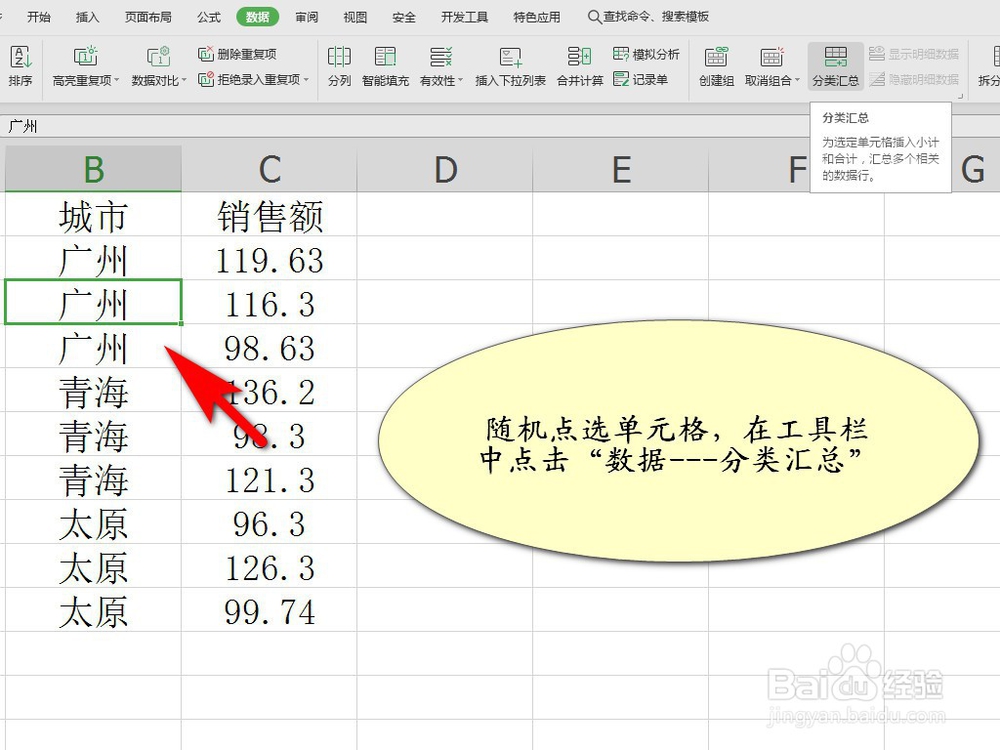Click cell with value 116.3
The width and height of the screenshot is (1000, 750).
coord(270,304)
